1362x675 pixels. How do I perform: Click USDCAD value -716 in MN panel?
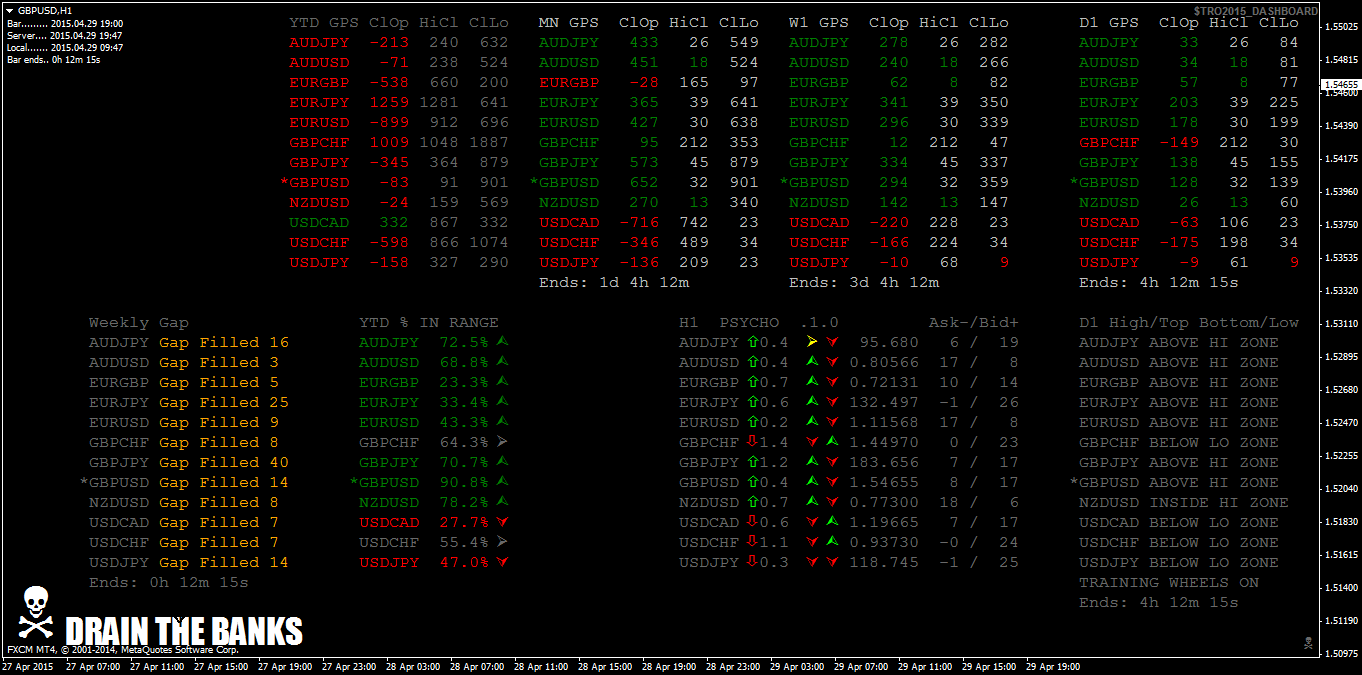tap(639, 222)
